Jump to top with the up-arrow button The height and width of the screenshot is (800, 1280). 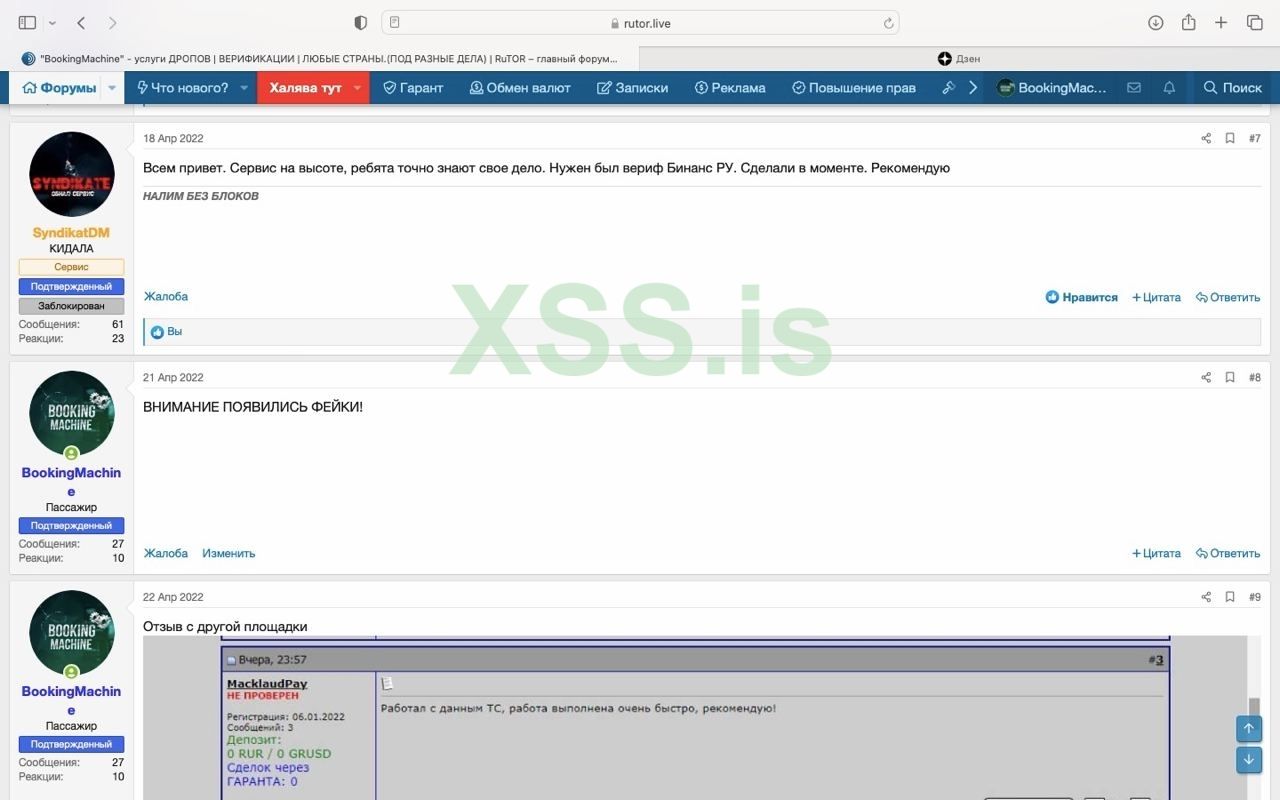(1249, 728)
